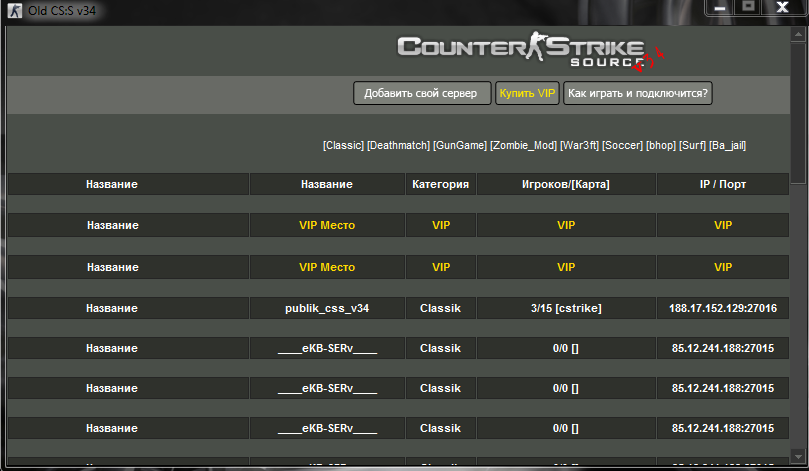
Task: Click the Игроков/[Карта] column header
Action: pyautogui.click(x=566, y=185)
